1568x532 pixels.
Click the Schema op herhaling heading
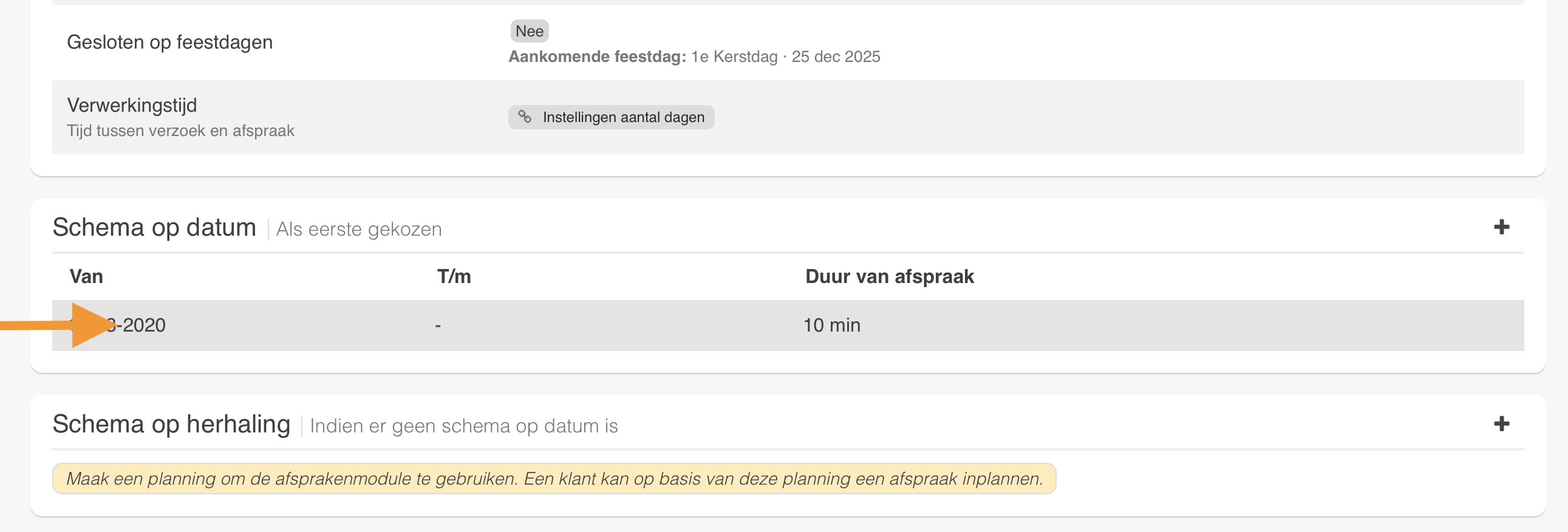171,424
